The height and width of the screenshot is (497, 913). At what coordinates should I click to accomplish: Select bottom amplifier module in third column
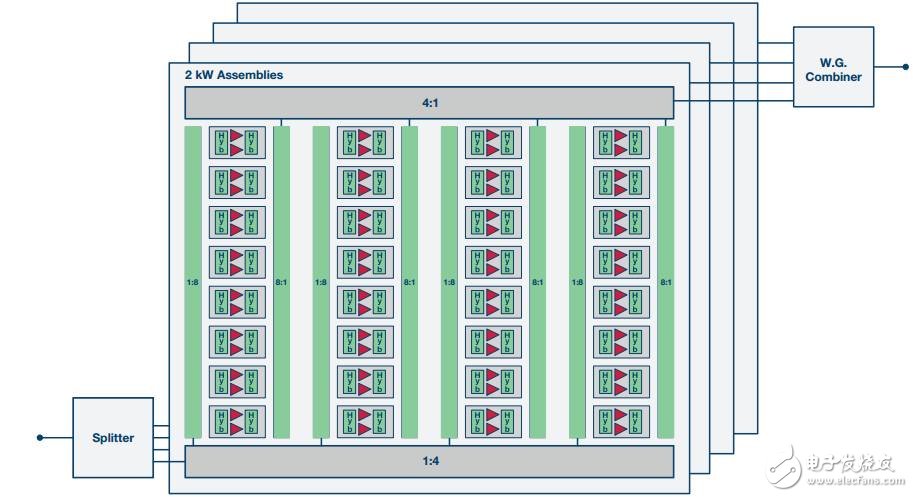click(x=493, y=421)
